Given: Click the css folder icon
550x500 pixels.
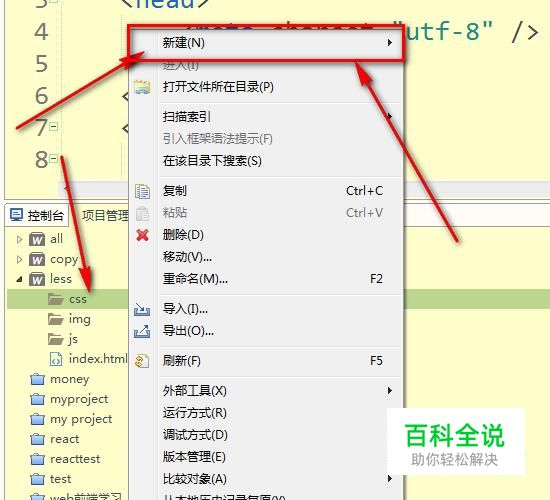Looking at the screenshot, I should (56, 299).
